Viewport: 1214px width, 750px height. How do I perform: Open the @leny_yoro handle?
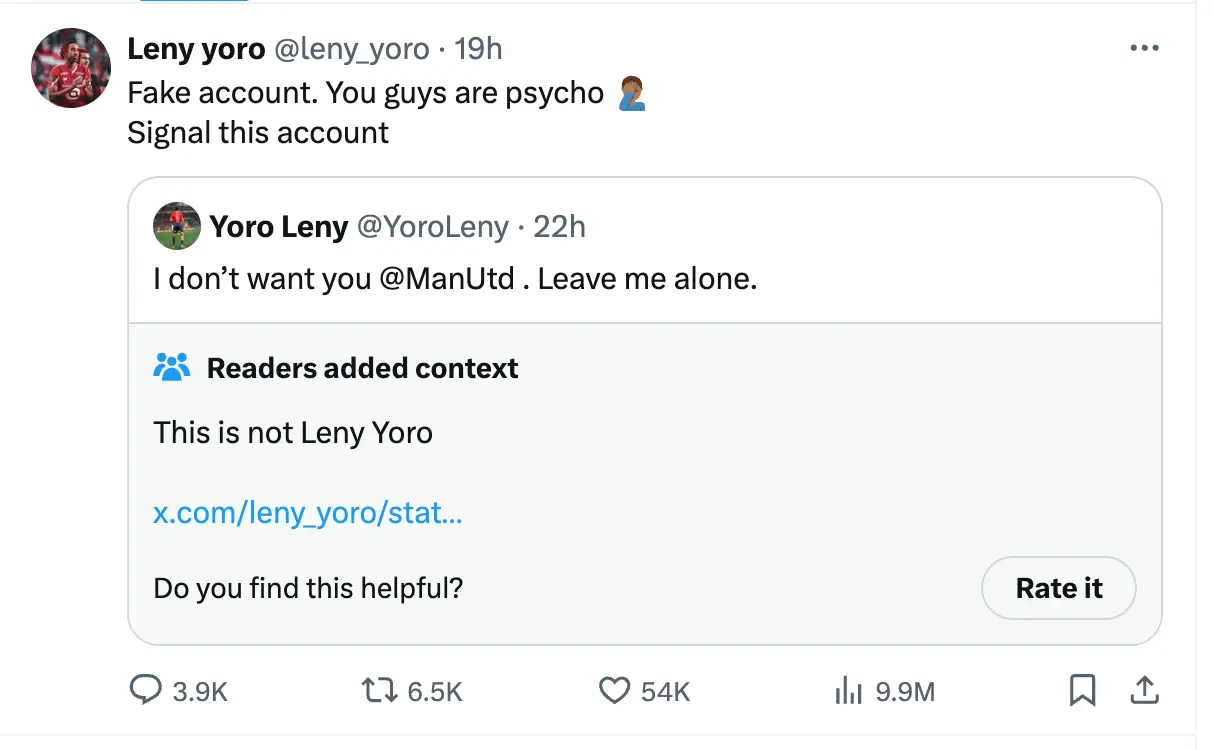[351, 48]
